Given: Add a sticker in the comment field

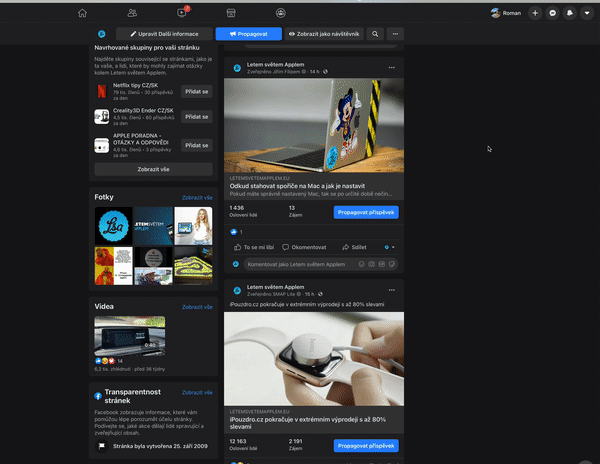Looking at the screenshot, I should coord(392,264).
